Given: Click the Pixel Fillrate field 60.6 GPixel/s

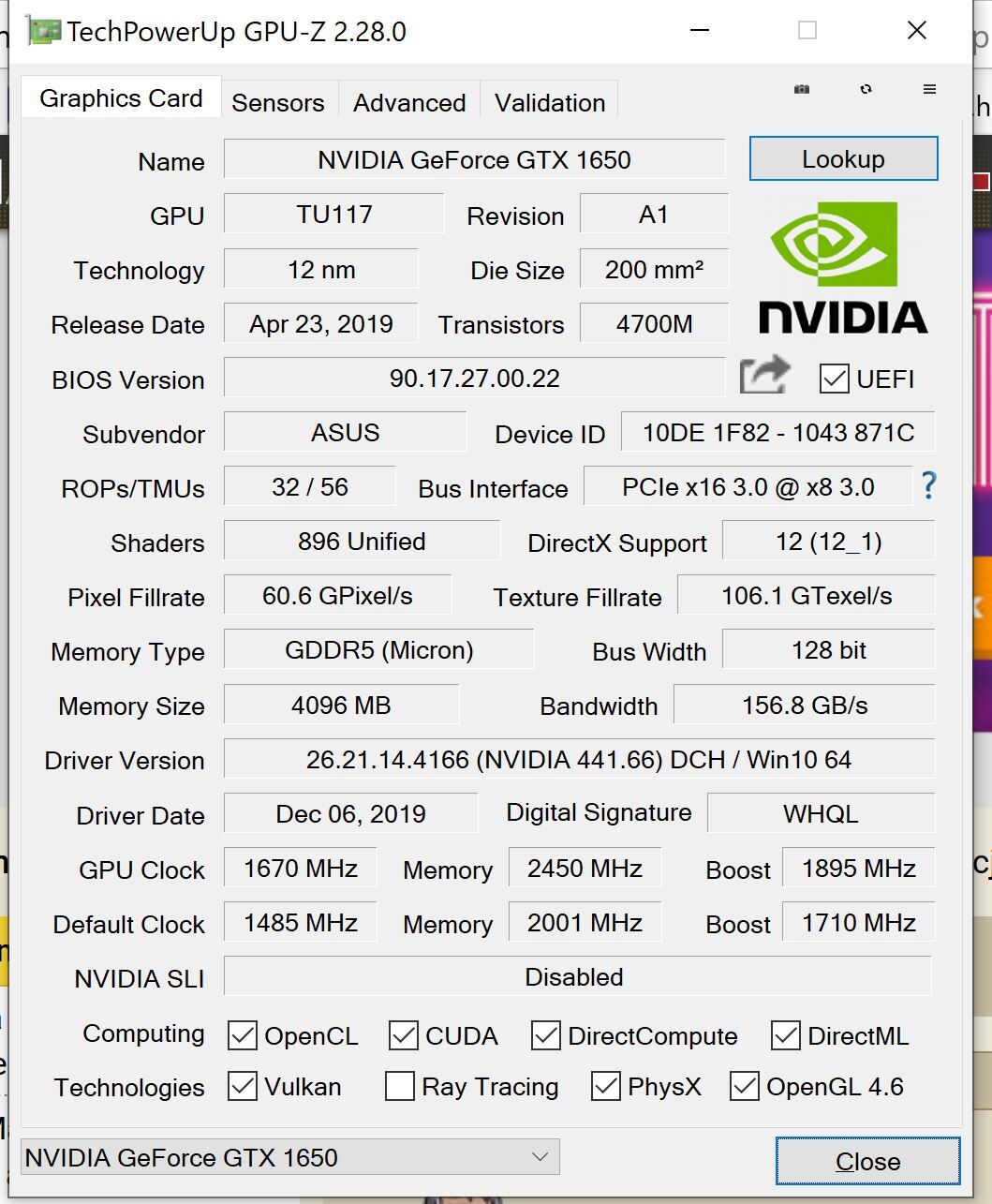Looking at the screenshot, I should coord(337,595).
